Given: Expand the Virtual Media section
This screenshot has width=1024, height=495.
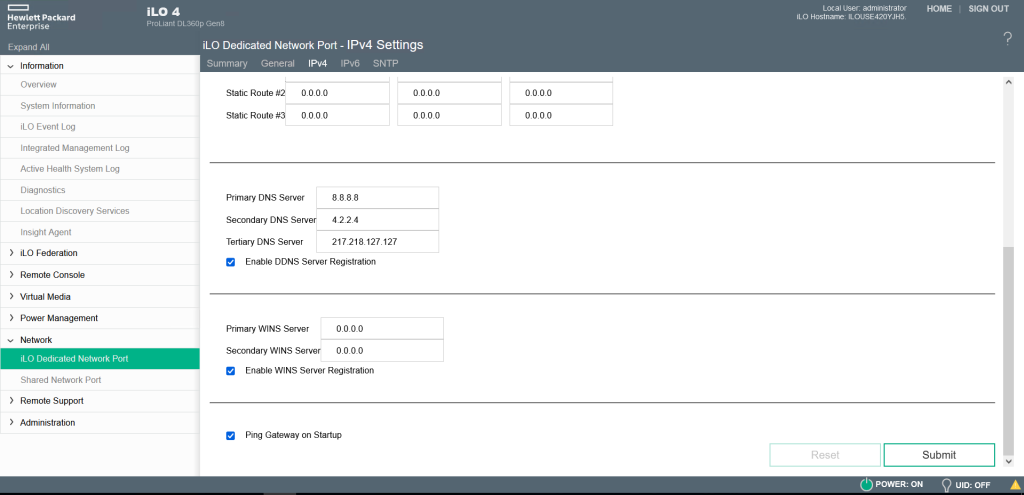Looking at the screenshot, I should point(10,296).
